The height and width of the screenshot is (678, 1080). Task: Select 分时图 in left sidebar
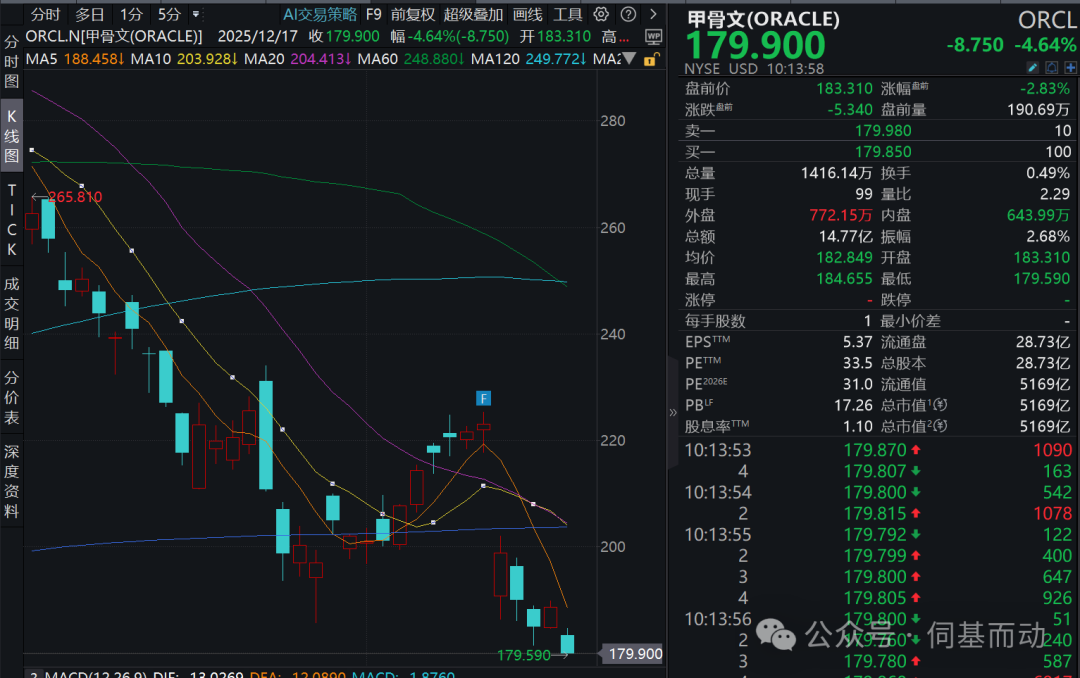(x=12, y=61)
